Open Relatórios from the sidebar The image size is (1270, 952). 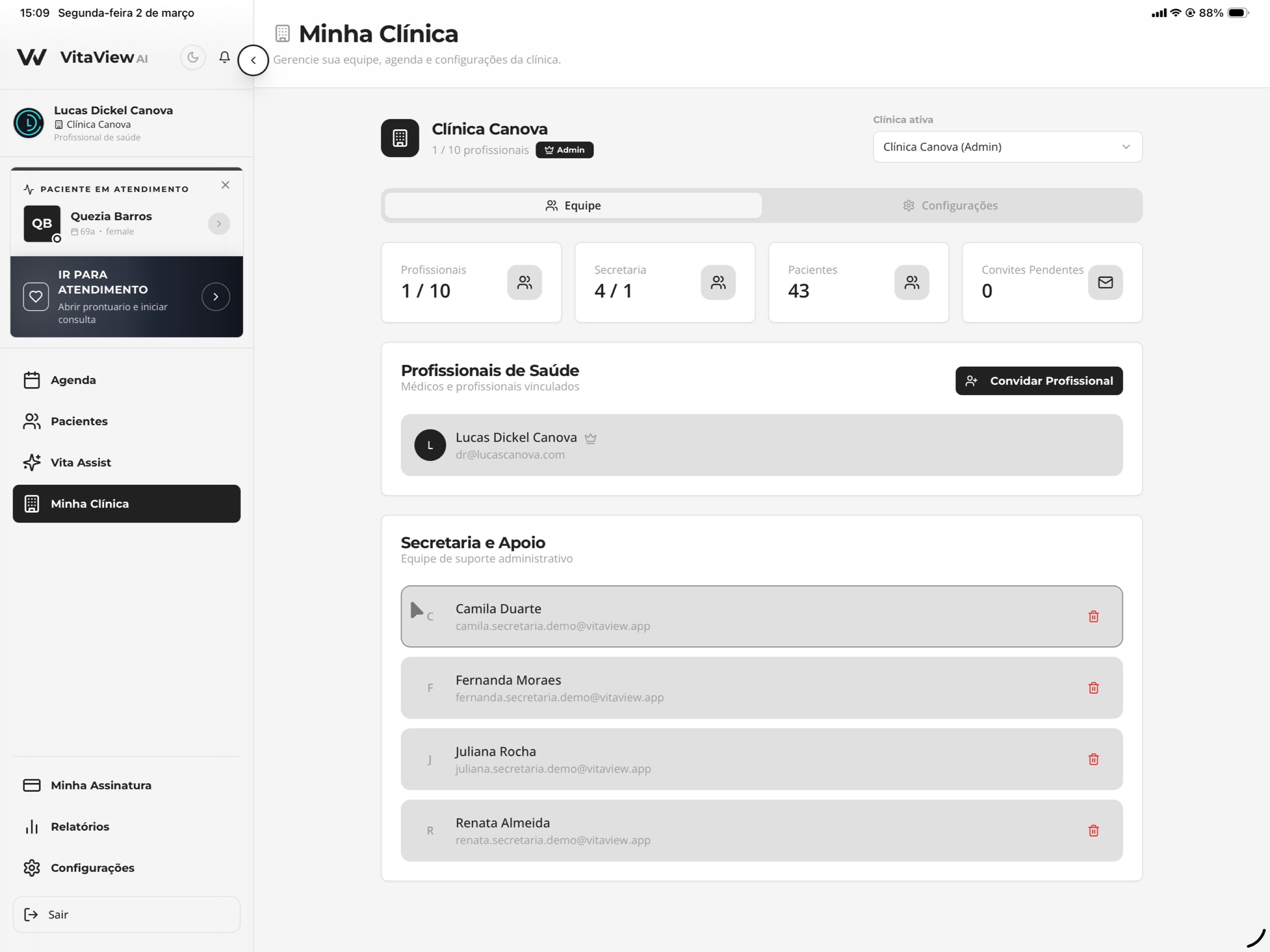click(126, 827)
